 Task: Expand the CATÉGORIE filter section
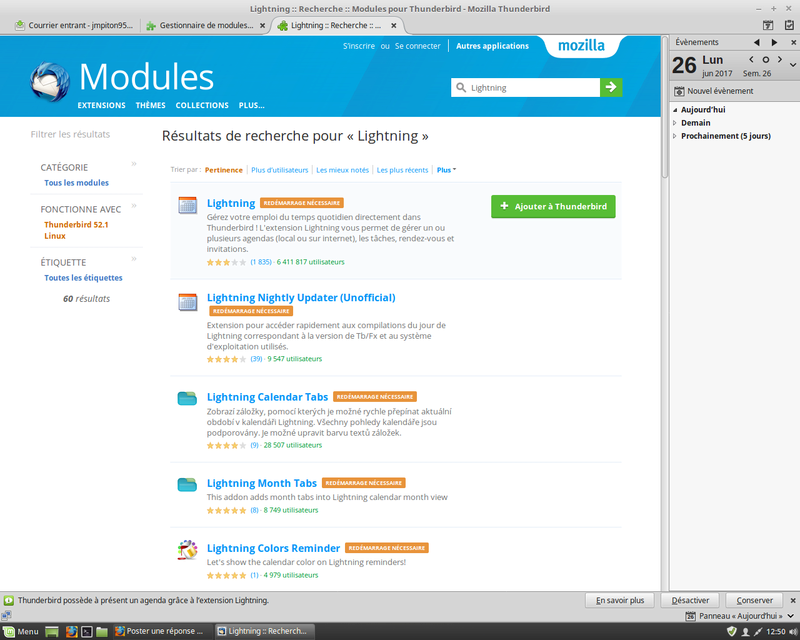pos(134,164)
